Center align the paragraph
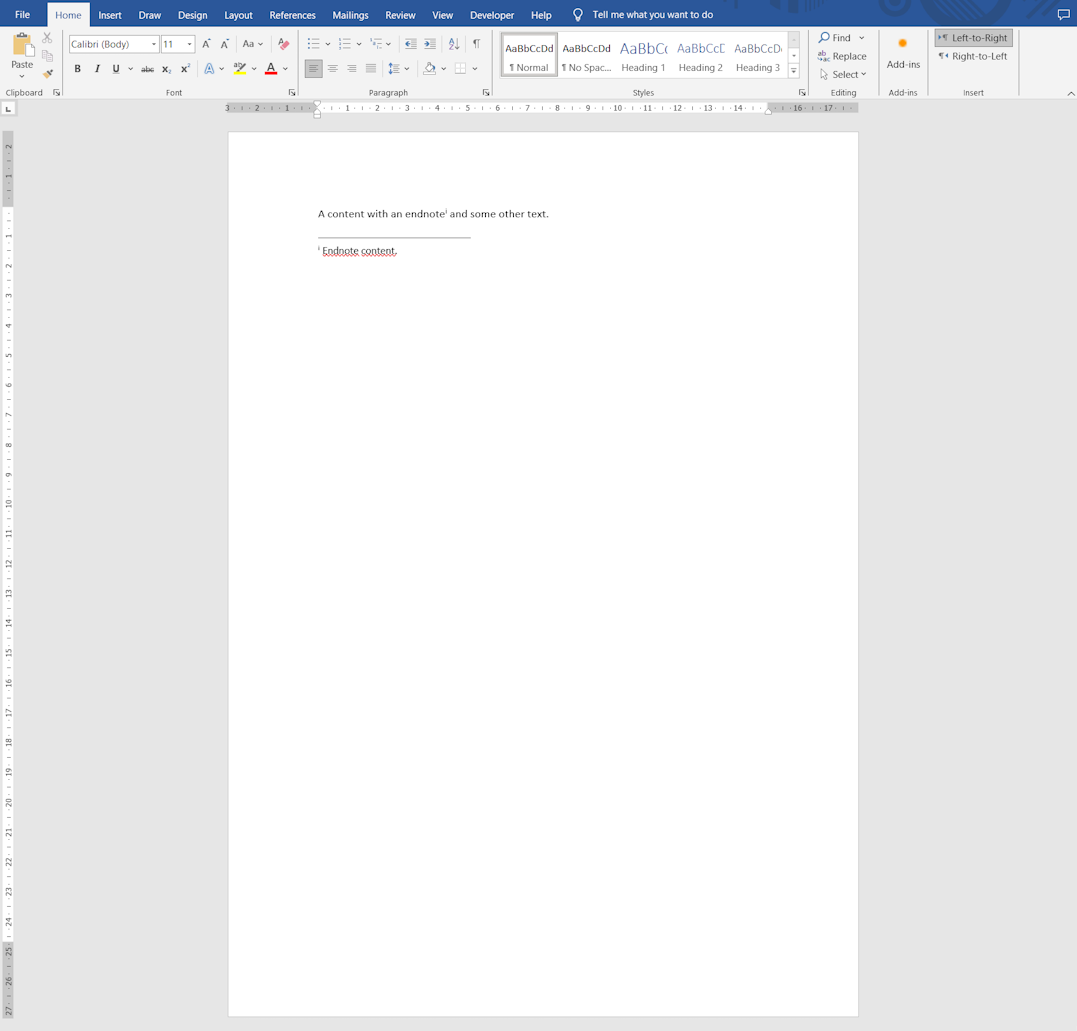Image resolution: width=1077 pixels, height=1031 pixels. tap(332, 69)
